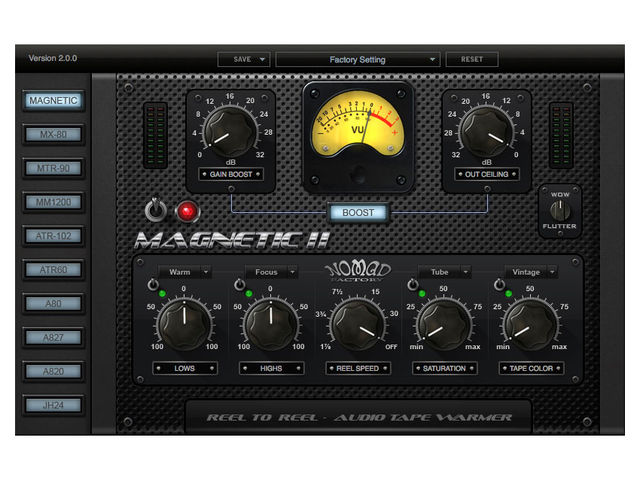Open the Vintage tape color dropdown
Viewport: 640px width, 480px height.
tap(531, 272)
